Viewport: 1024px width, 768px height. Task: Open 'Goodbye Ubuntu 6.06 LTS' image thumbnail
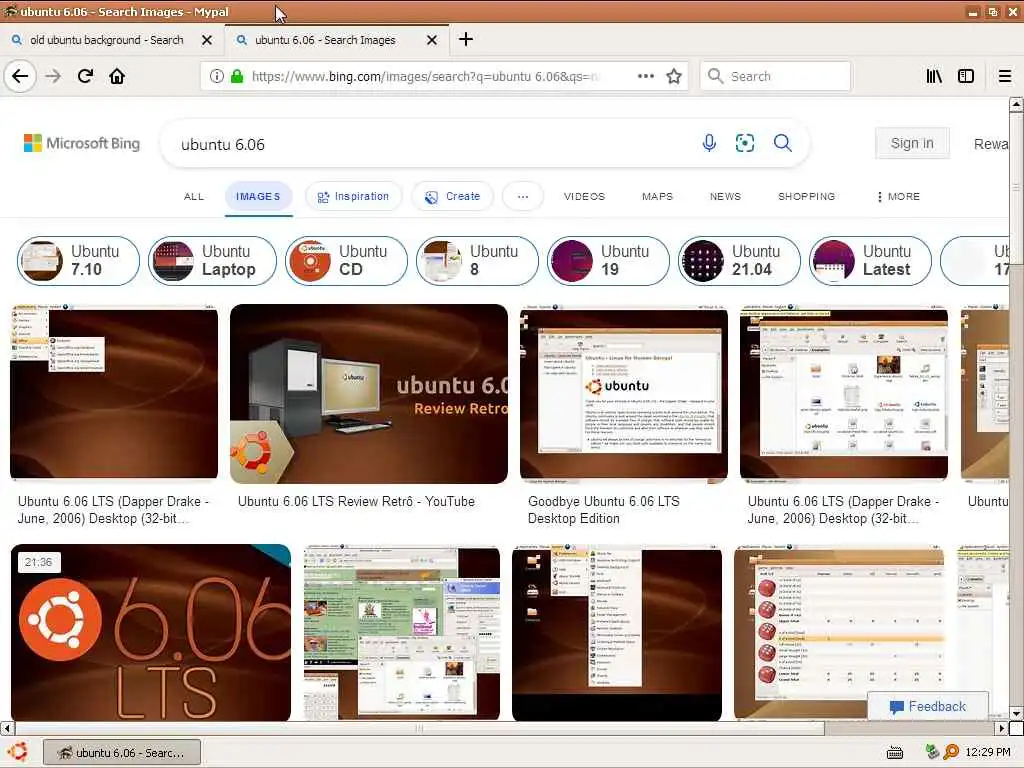(624, 394)
